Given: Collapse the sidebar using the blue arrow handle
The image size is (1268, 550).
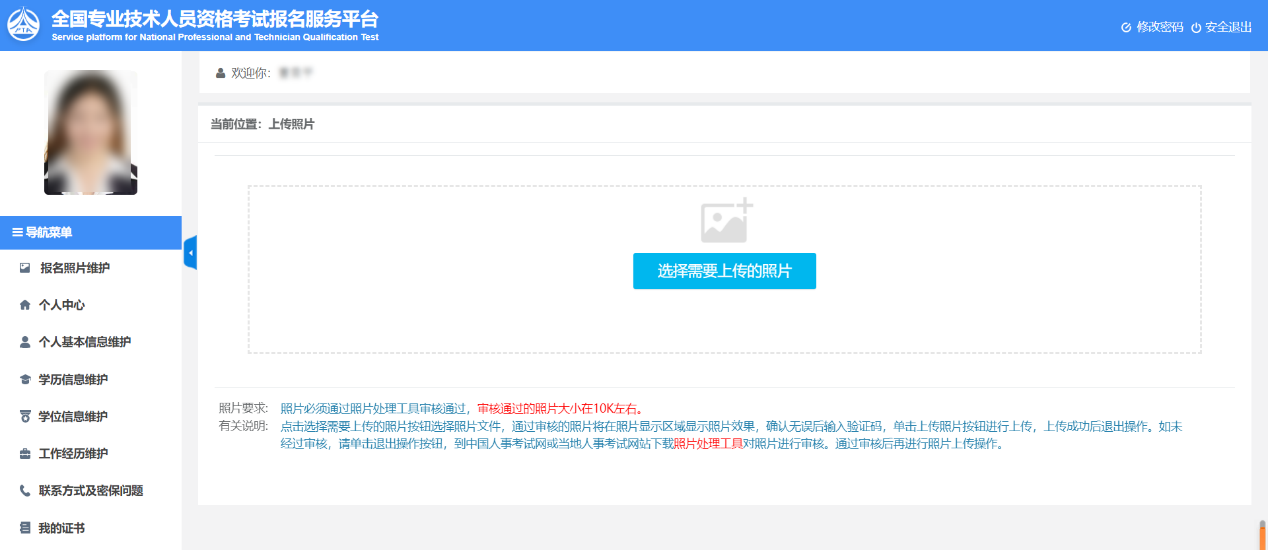Looking at the screenshot, I should (190, 253).
